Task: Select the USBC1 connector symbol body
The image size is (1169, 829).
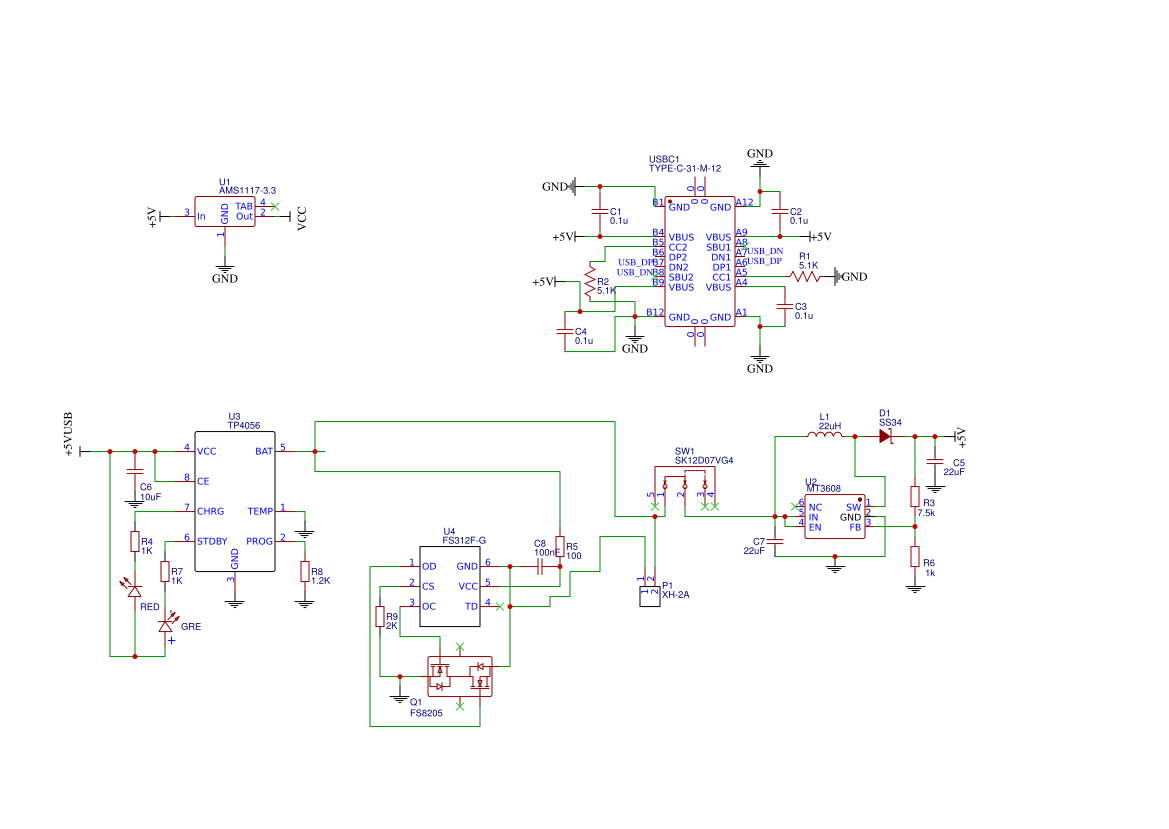Action: coord(699,262)
